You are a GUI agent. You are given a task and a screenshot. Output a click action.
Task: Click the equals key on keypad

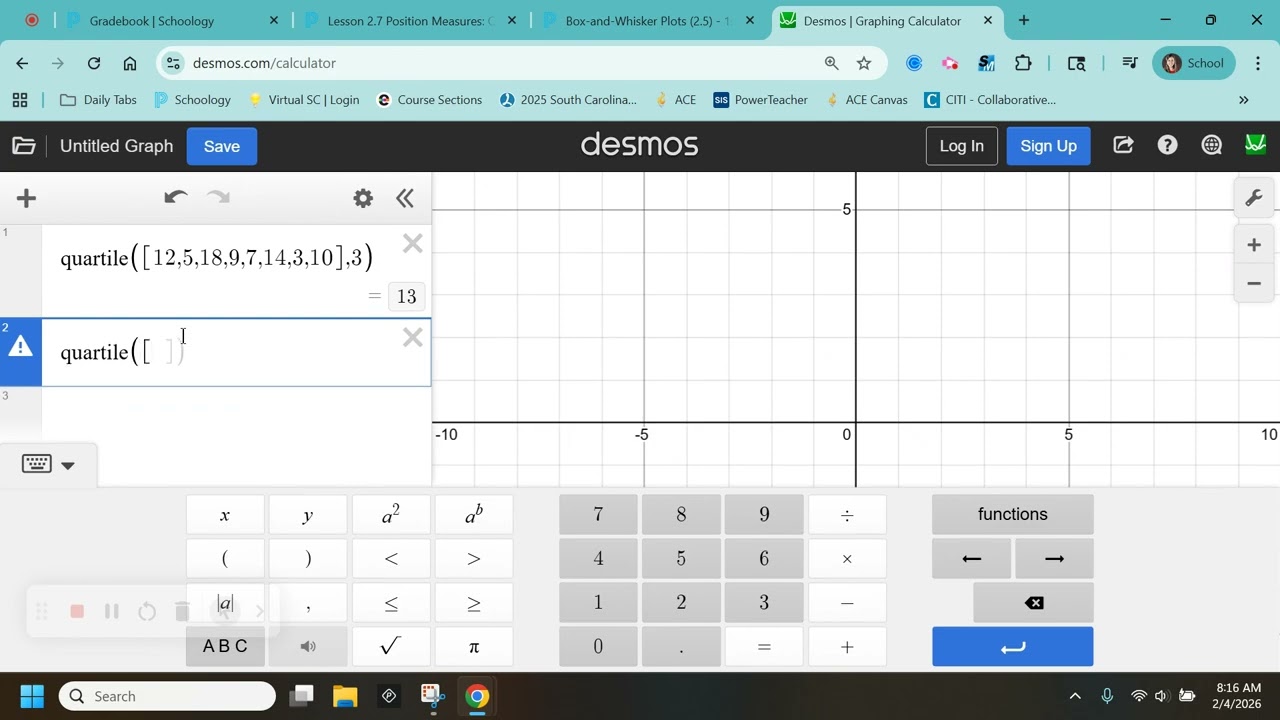point(764,646)
